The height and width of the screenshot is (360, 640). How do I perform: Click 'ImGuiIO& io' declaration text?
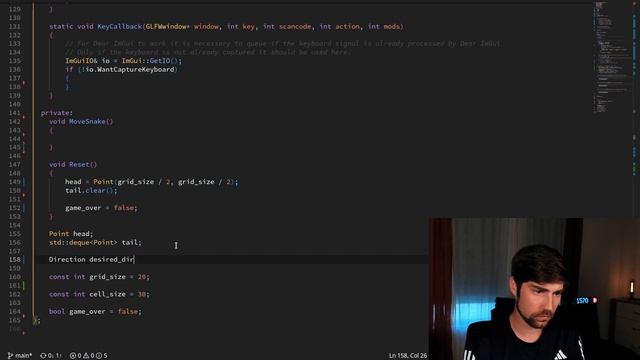tap(87, 61)
